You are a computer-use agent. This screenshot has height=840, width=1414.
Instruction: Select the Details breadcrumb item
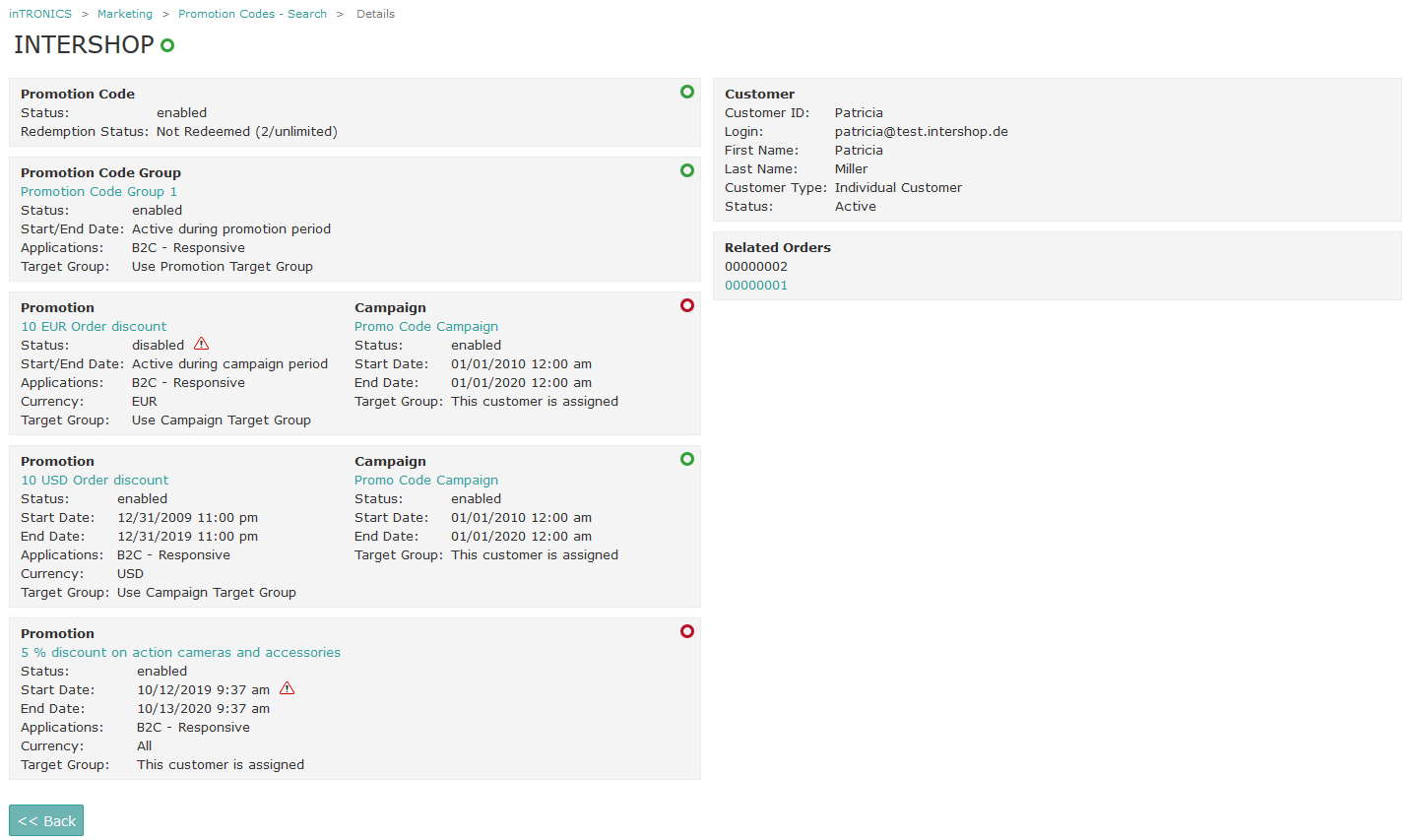click(x=375, y=13)
